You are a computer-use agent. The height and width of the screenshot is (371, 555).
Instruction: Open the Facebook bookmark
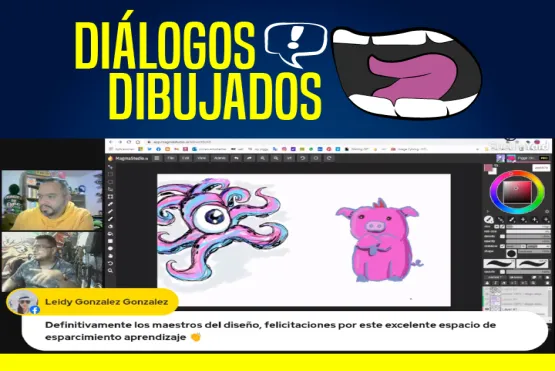click(159, 149)
